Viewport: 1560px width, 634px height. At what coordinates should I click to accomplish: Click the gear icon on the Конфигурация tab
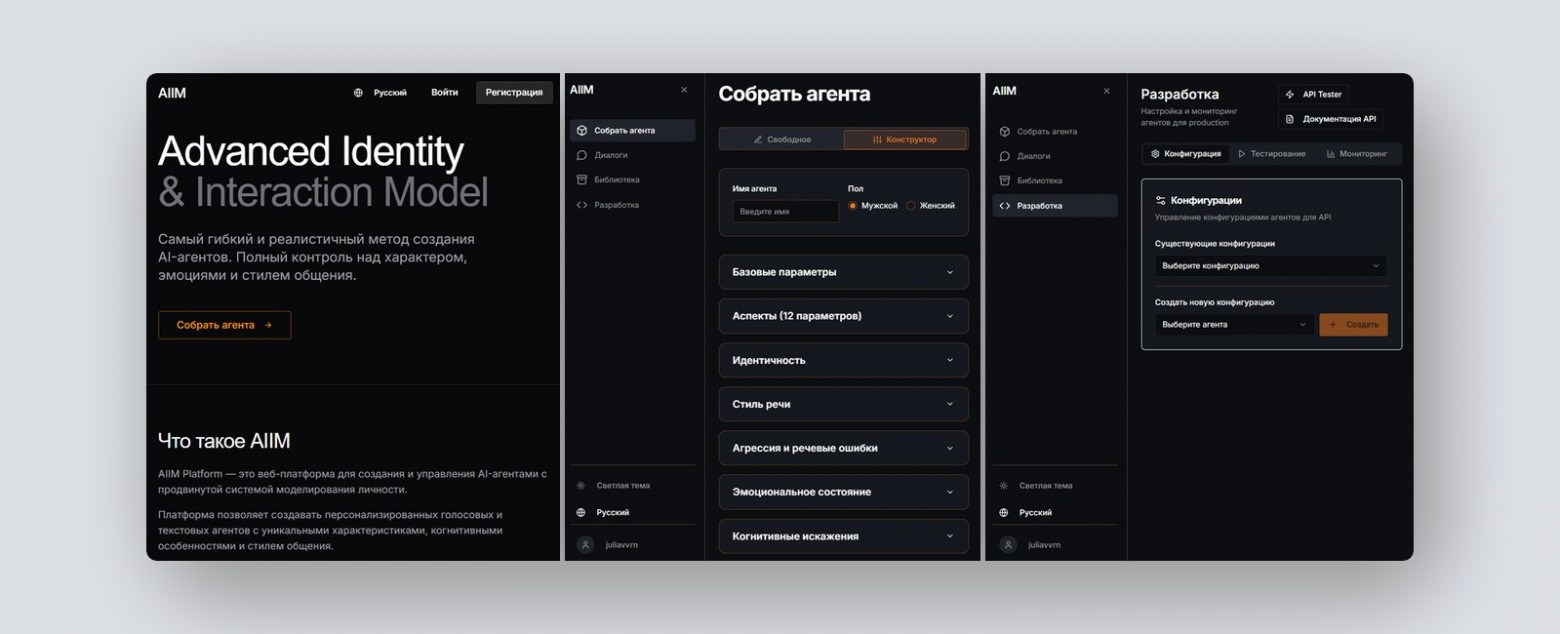(1155, 154)
